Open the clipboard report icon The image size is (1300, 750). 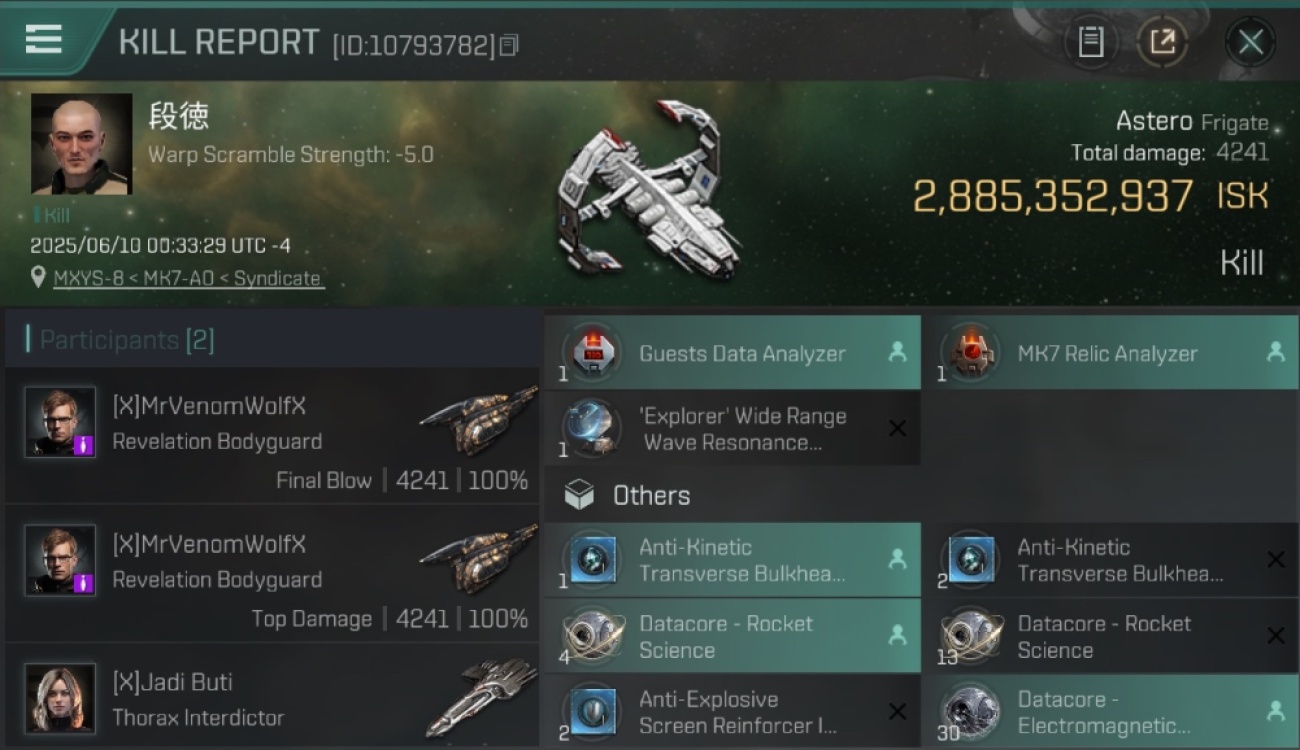[1090, 42]
